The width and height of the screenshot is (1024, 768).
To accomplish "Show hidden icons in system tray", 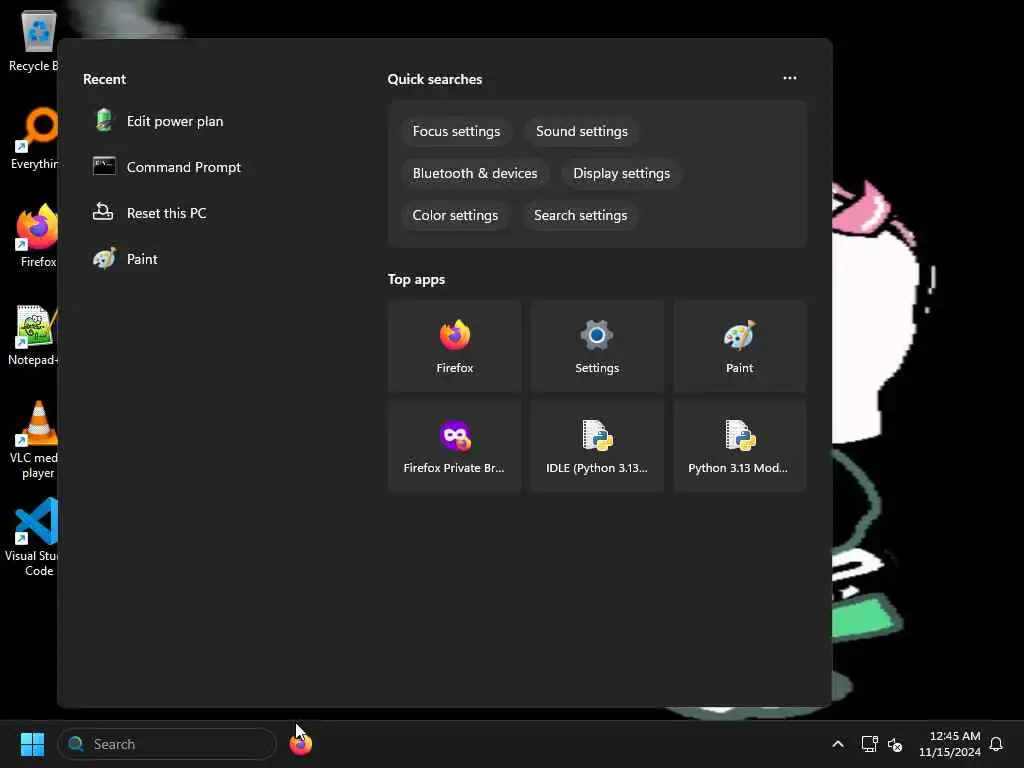I will pyautogui.click(x=838, y=744).
